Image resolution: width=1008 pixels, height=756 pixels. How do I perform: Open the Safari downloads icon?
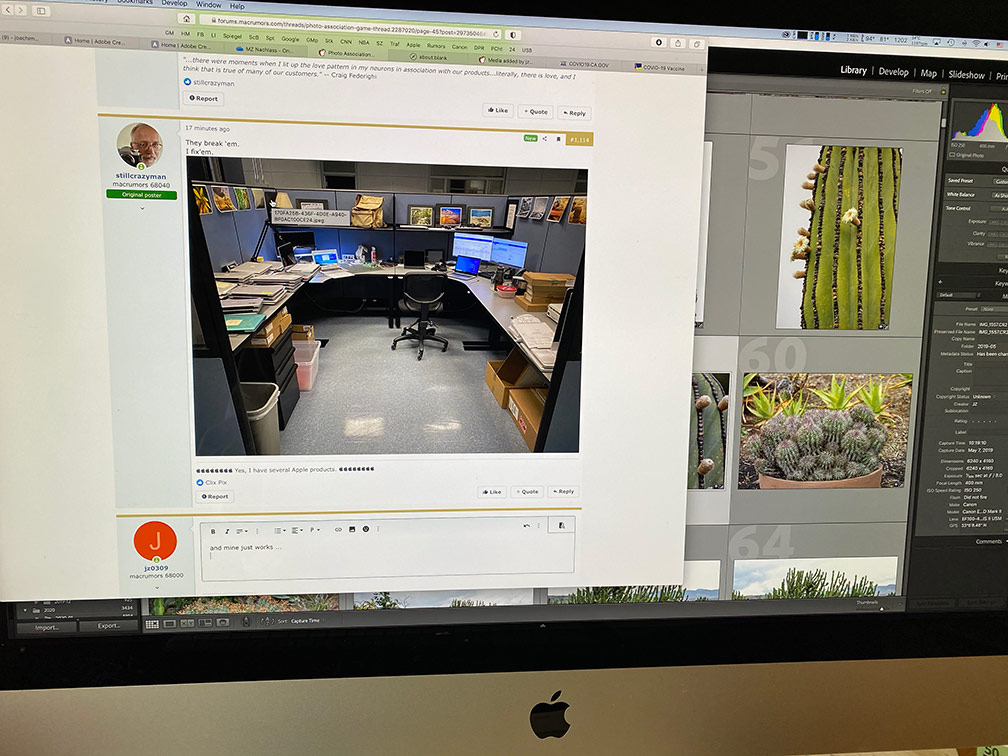[658, 42]
